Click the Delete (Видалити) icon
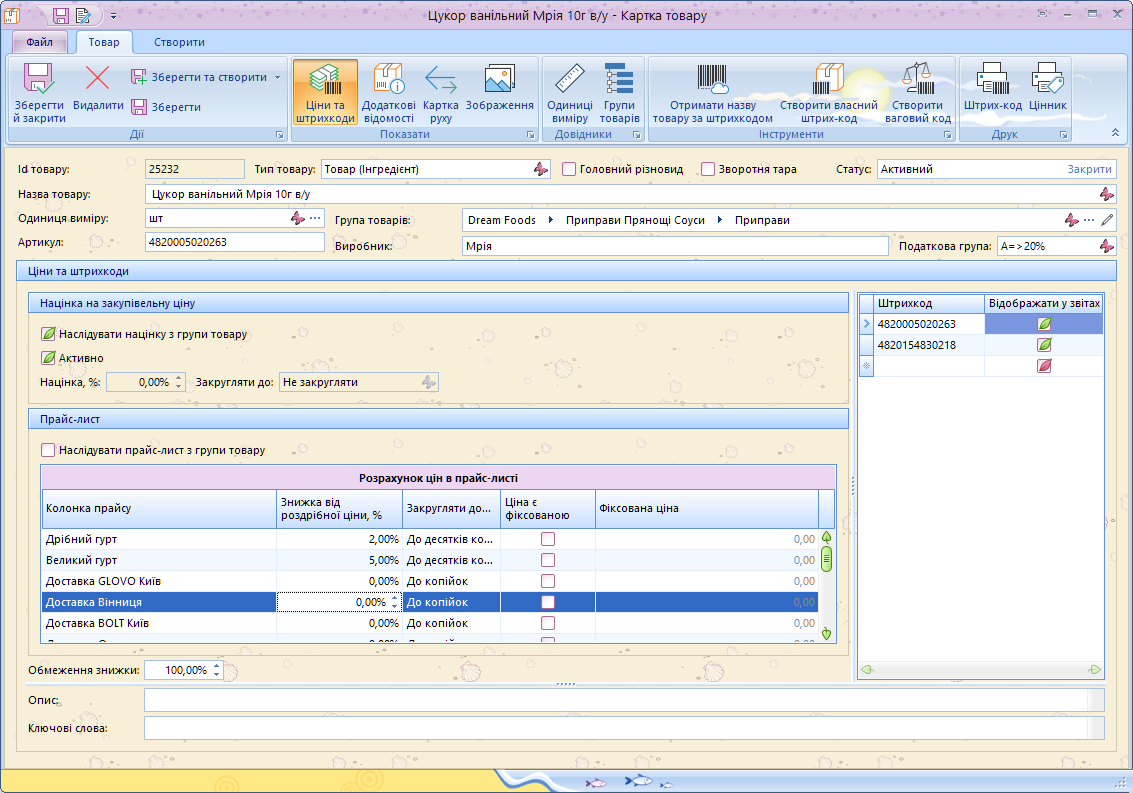Viewport: 1133px width, 793px height. [98, 80]
